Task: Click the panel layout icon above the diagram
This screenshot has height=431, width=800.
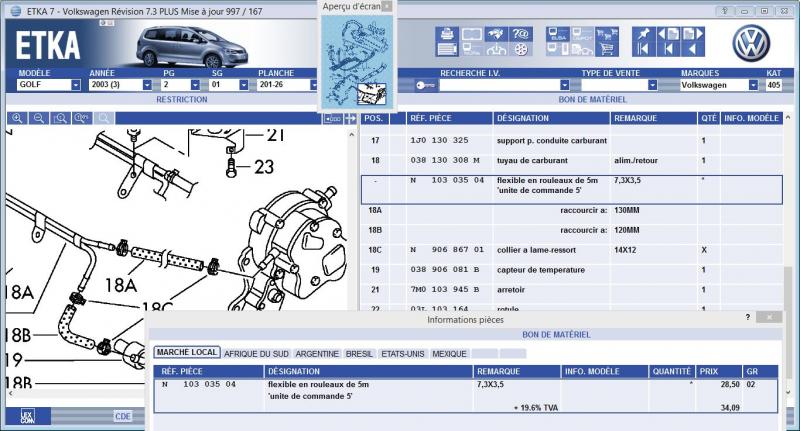Action: (x=332, y=118)
